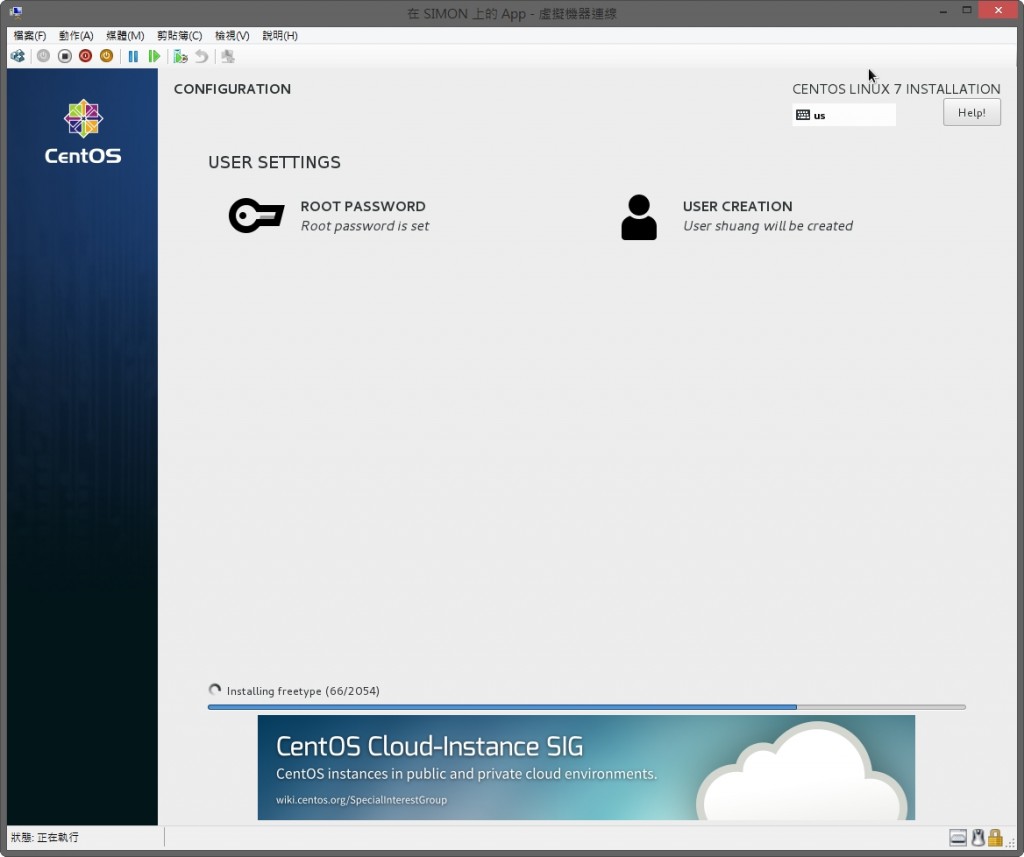Click the orange Save state toolbar icon
The image size is (1024, 857).
(106, 56)
